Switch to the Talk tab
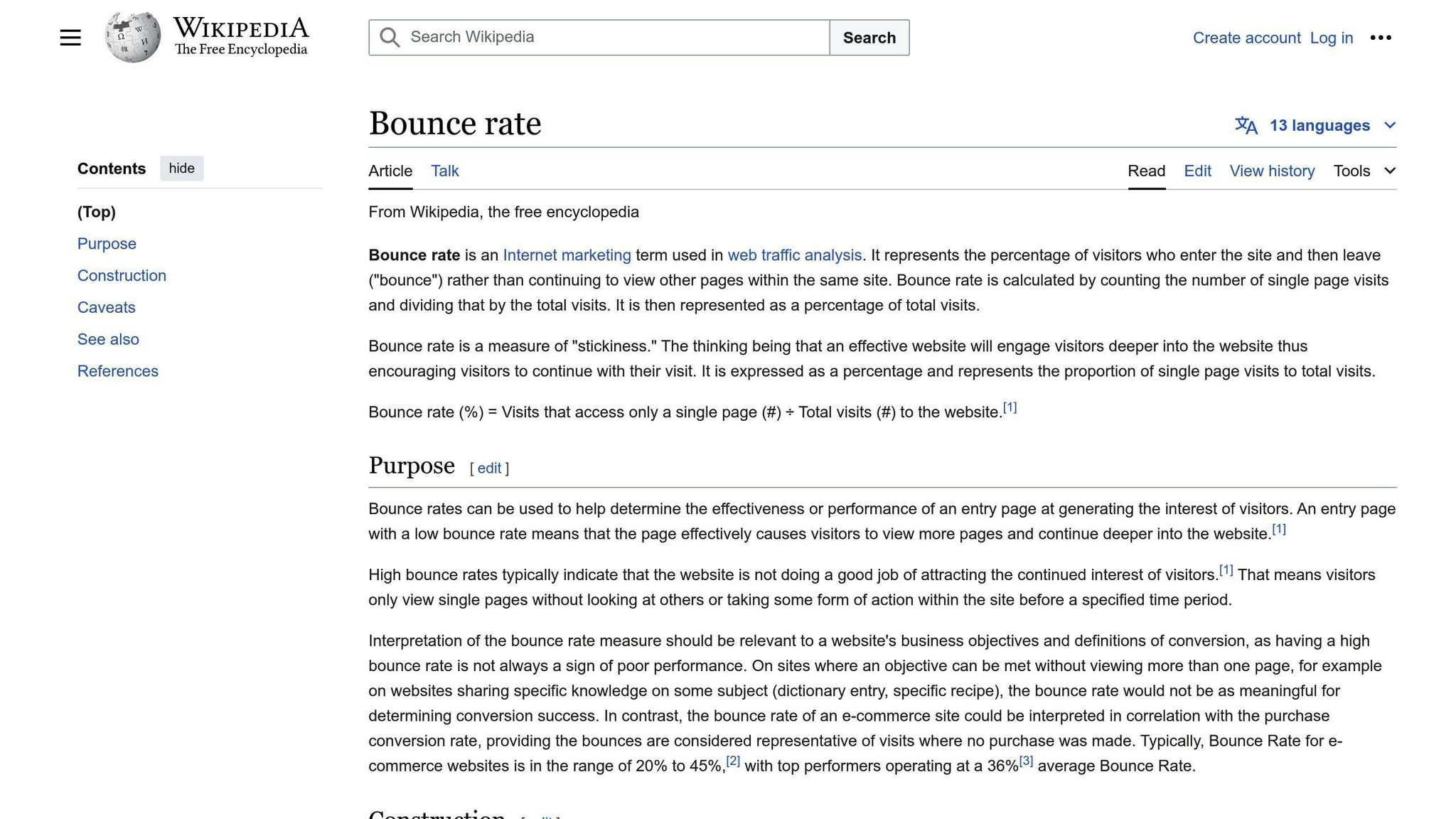1456x819 pixels. (444, 171)
